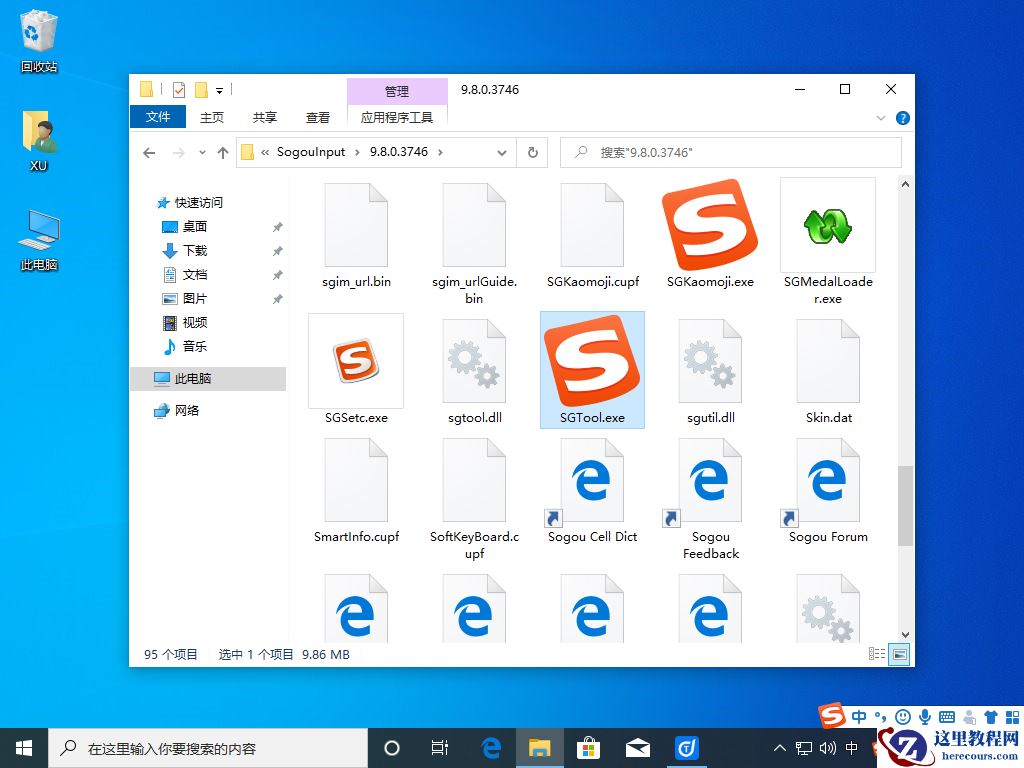
Task: Start Sogou voice input with the microphone icon
Action: (924, 716)
